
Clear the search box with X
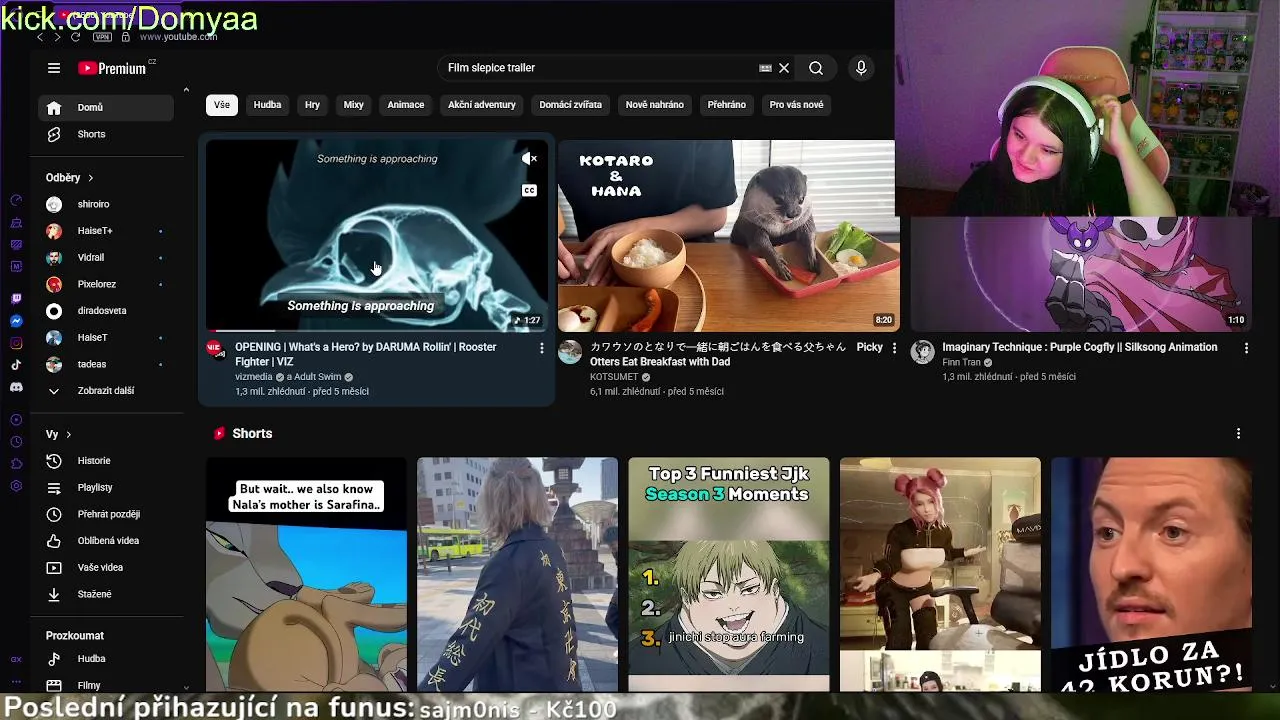click(784, 68)
